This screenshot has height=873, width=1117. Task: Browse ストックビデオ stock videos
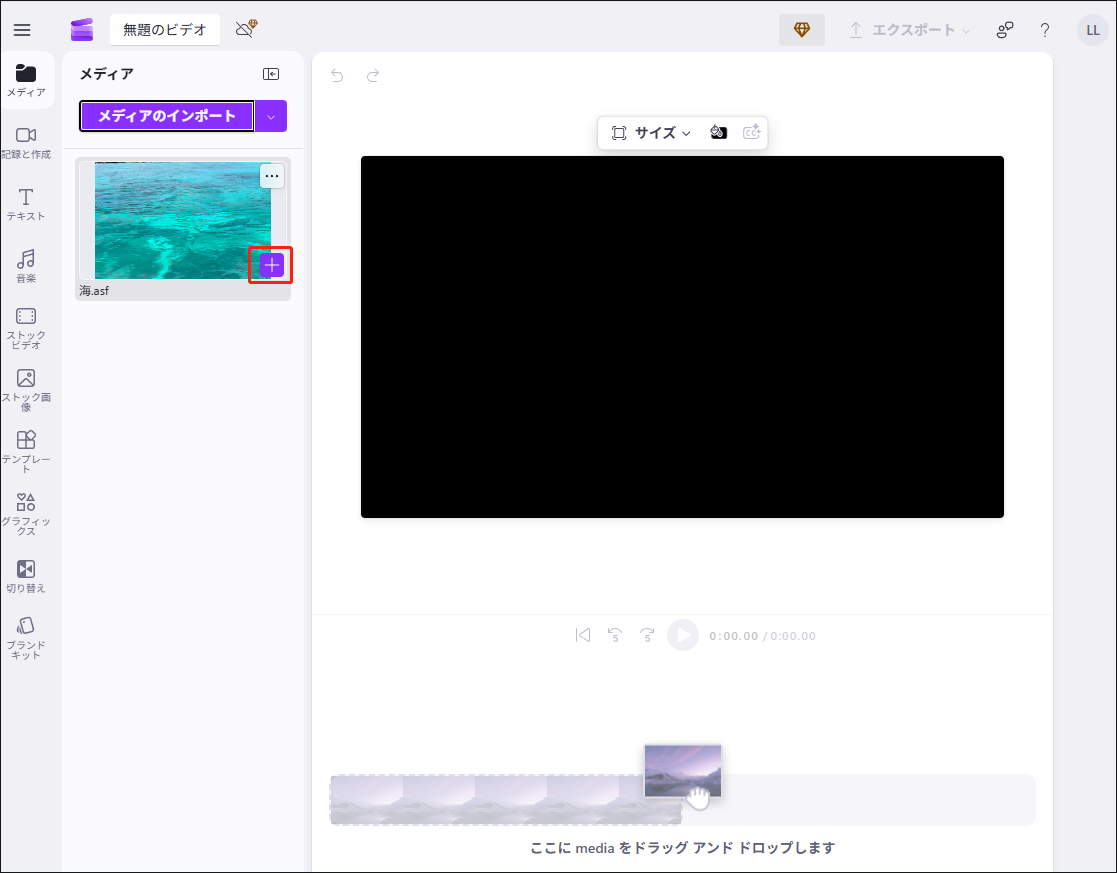coord(27,322)
